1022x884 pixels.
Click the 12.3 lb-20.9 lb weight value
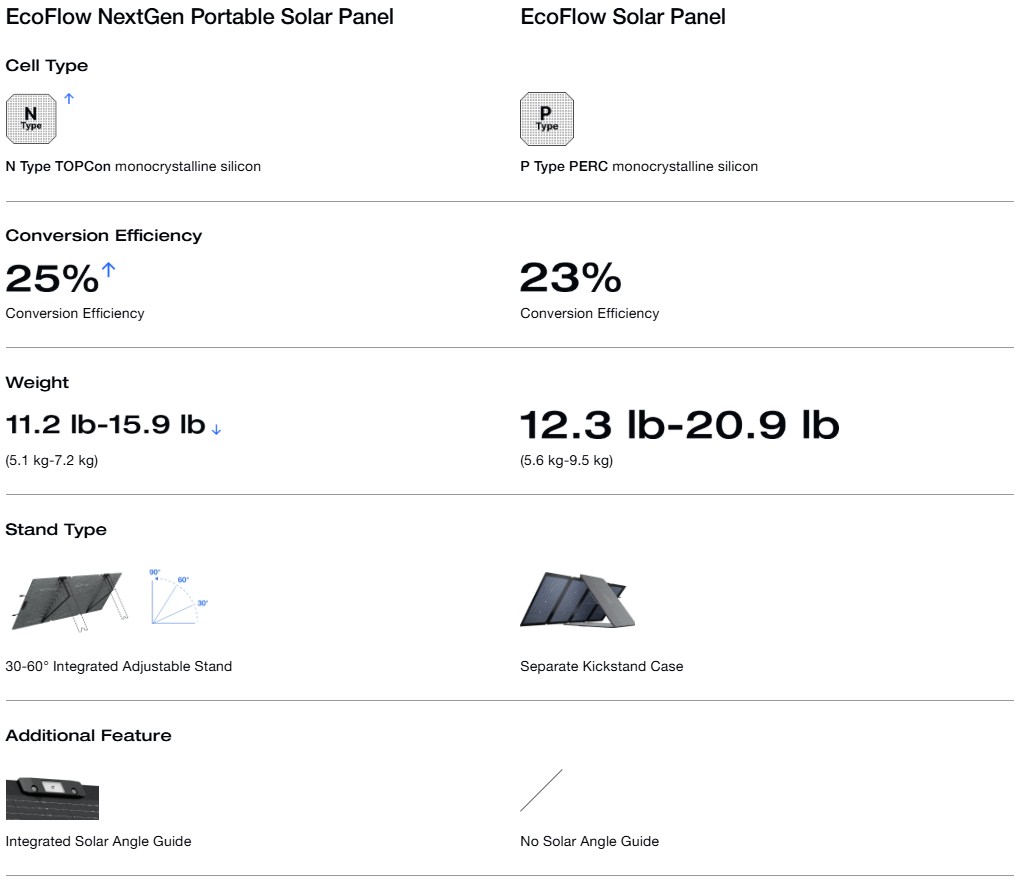pyautogui.click(x=680, y=425)
